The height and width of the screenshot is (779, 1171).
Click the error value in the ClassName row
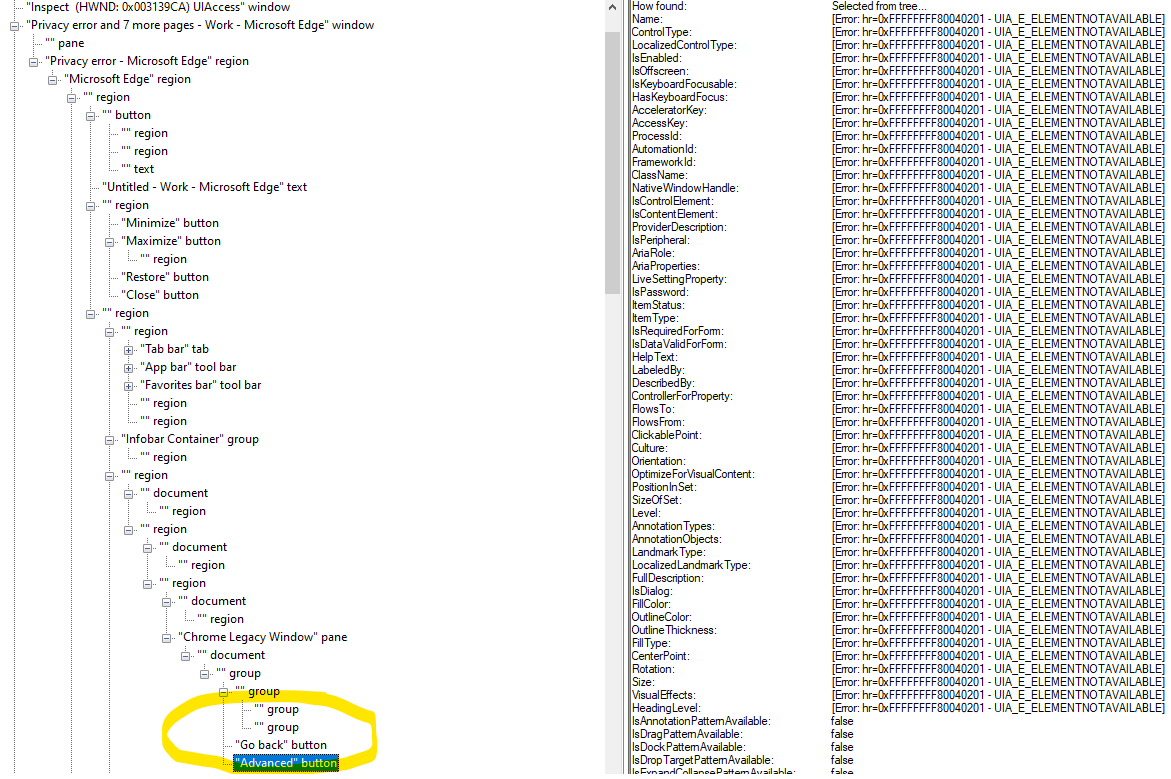(998, 176)
